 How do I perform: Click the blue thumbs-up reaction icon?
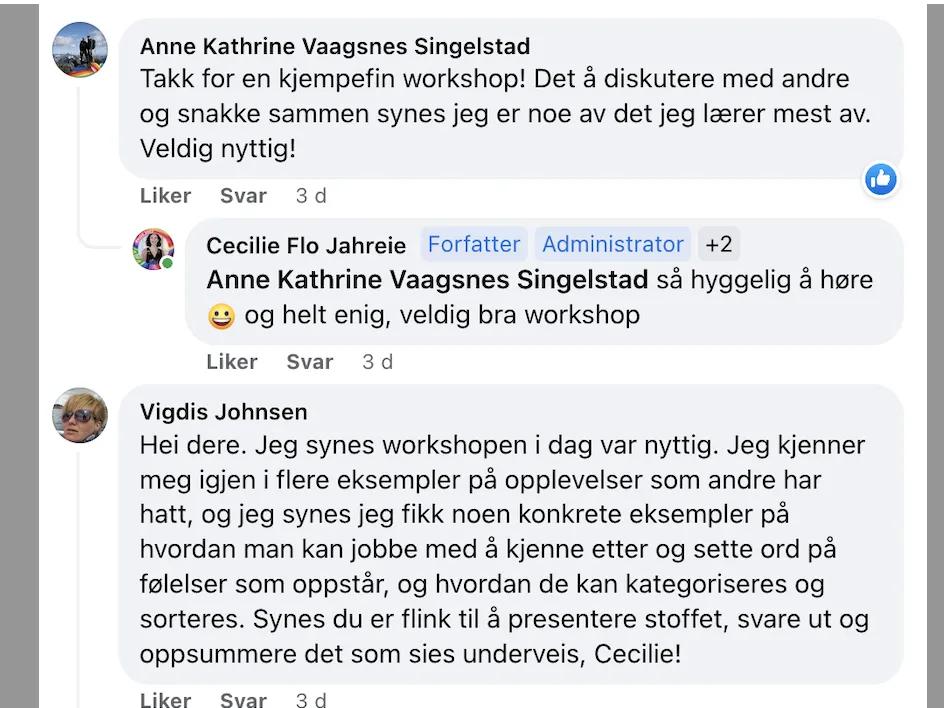[881, 179]
